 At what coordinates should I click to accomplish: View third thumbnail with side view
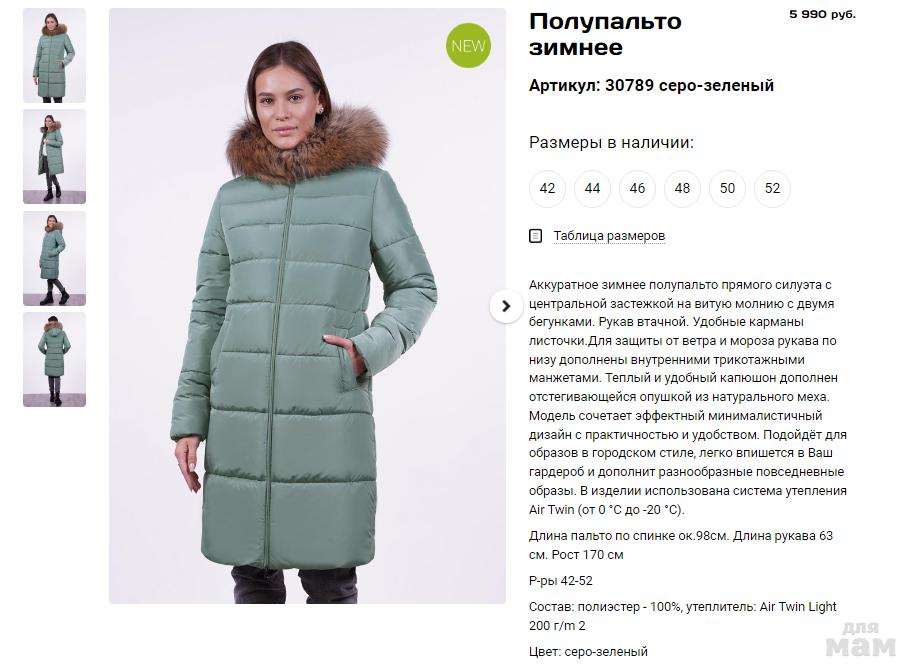(55, 258)
